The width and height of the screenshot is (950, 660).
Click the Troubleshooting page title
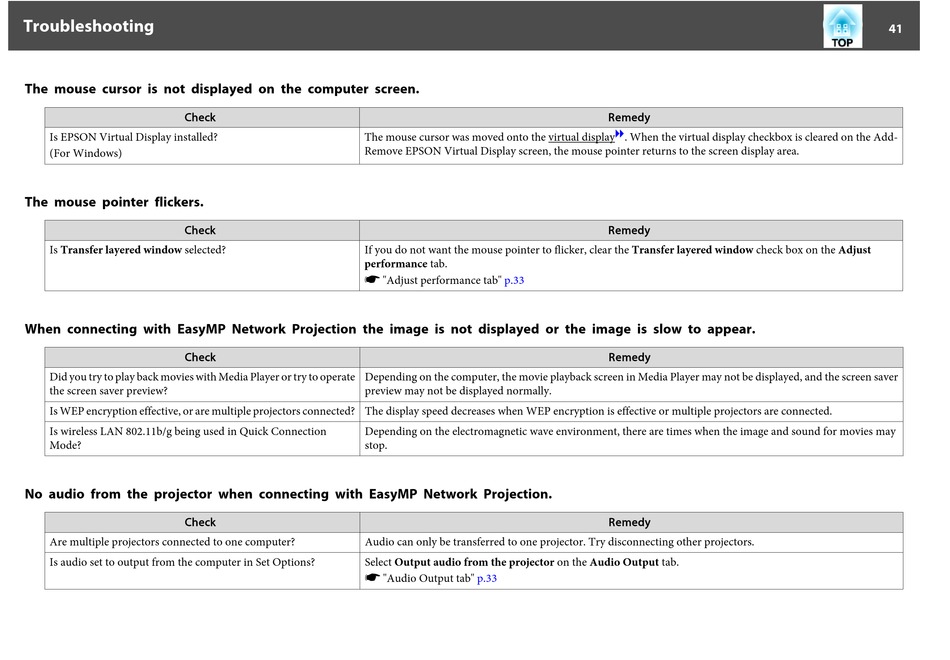click(88, 26)
